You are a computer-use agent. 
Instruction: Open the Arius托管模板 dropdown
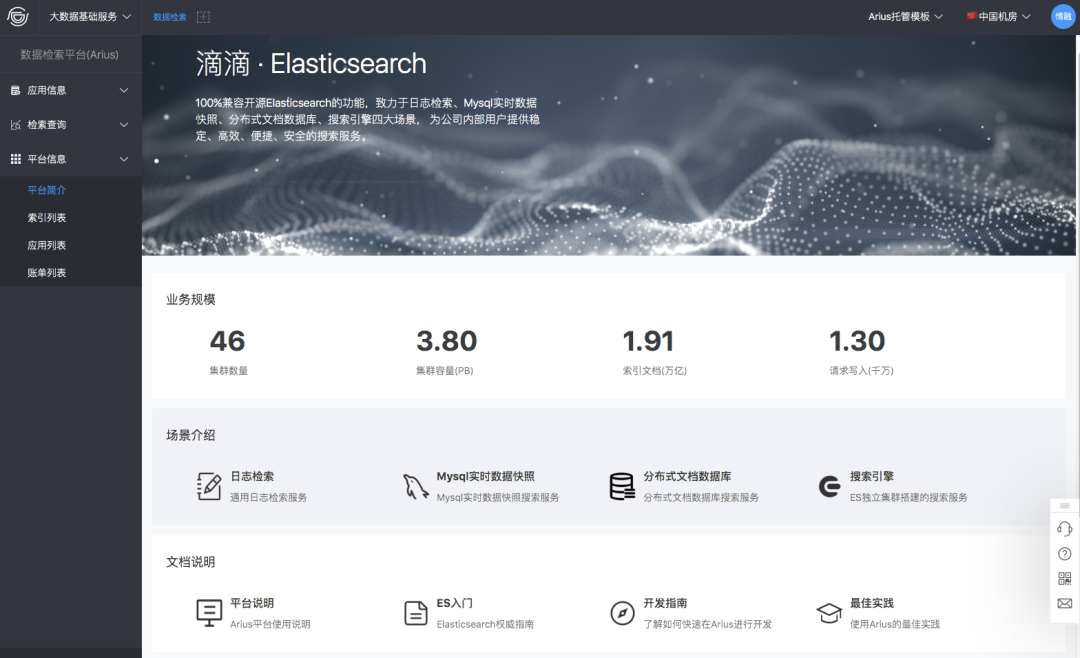click(x=905, y=17)
